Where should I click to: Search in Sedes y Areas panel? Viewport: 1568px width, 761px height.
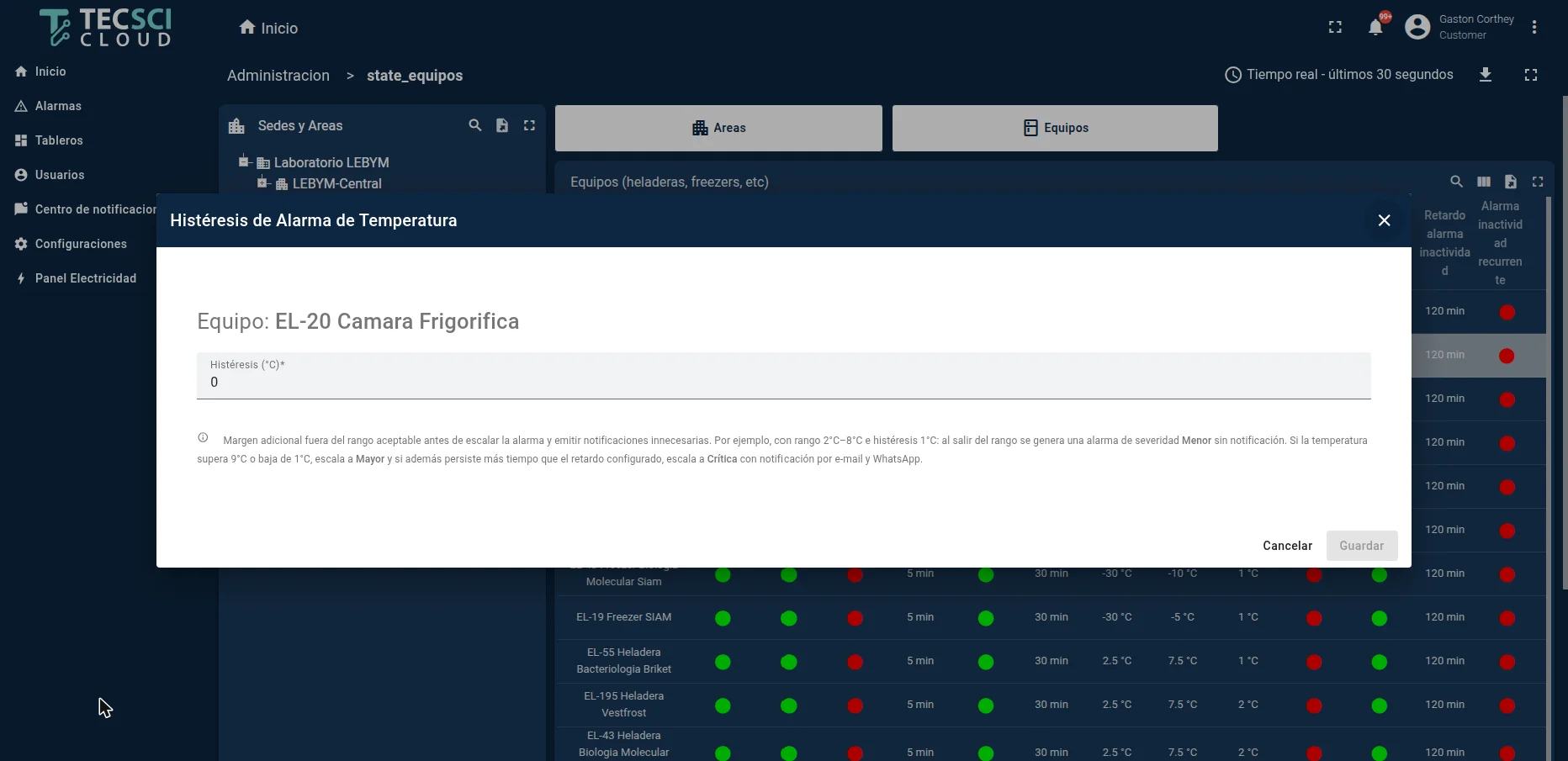point(475,125)
